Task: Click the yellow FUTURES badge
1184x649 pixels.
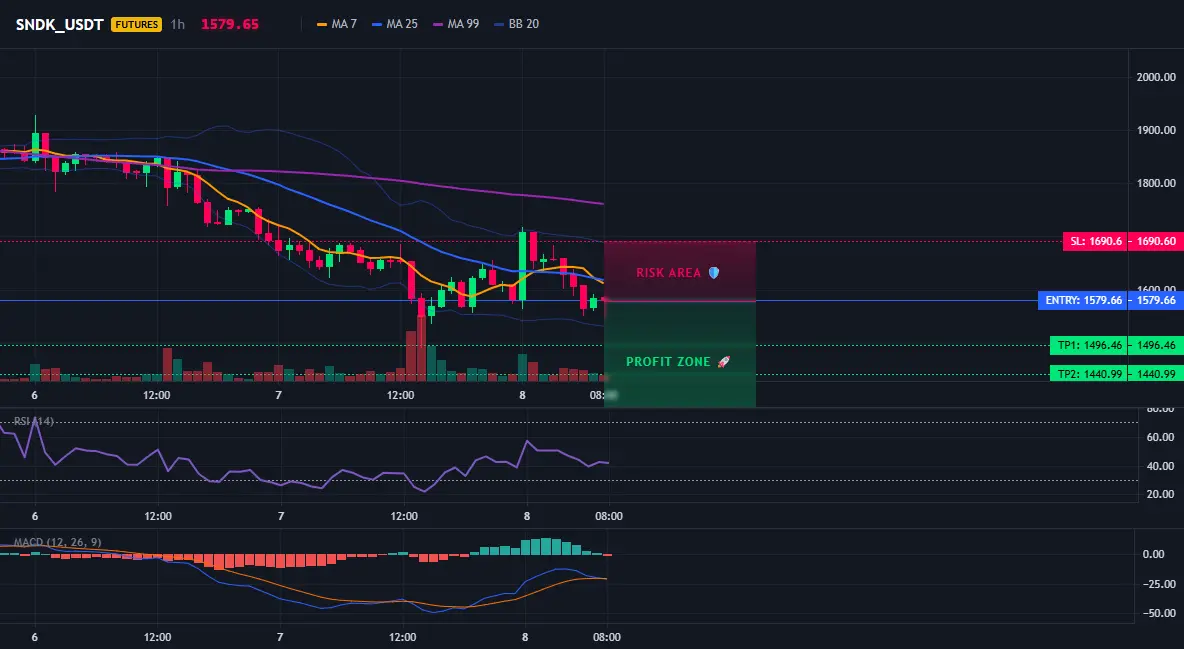Action: coord(137,24)
